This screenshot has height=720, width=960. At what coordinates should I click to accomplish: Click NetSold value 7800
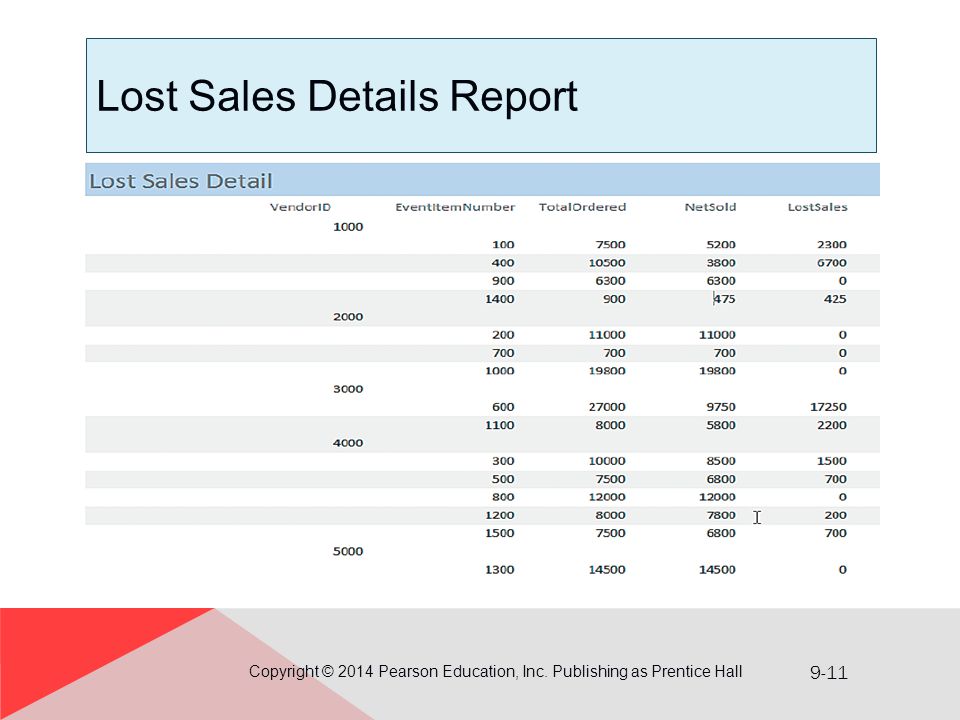tap(721, 515)
